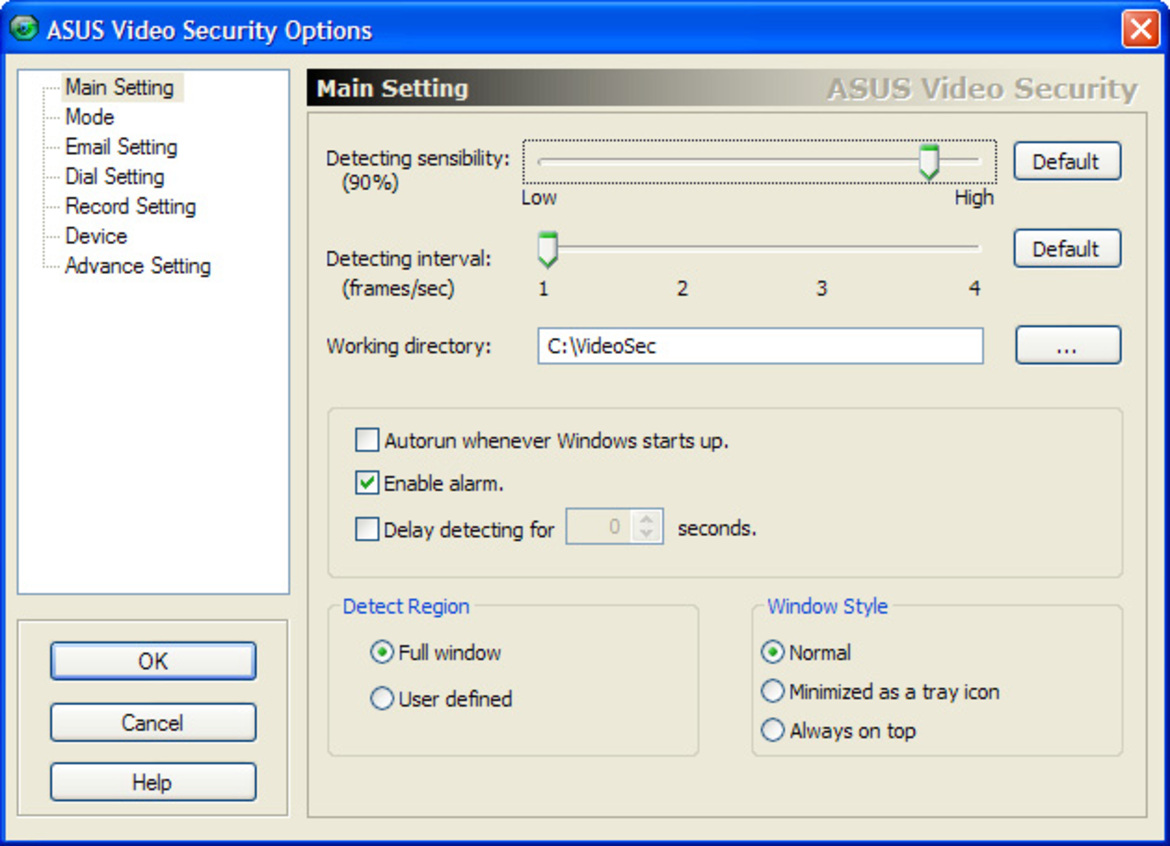Click the Working directory text field

point(760,346)
